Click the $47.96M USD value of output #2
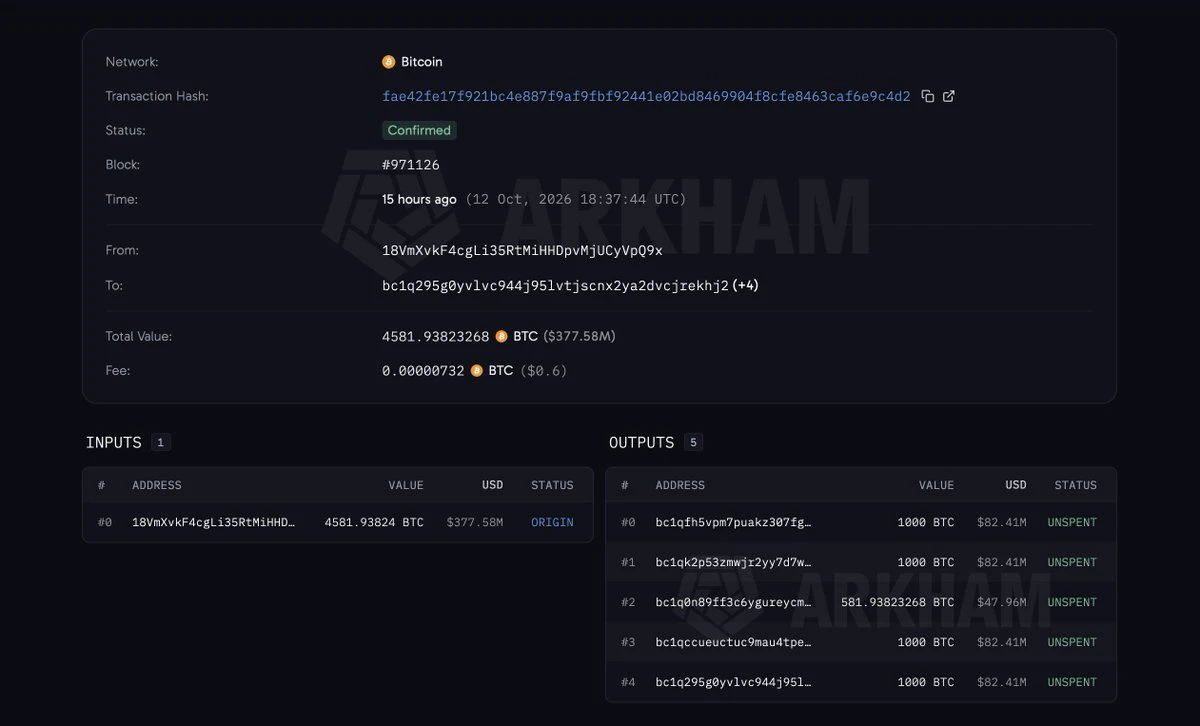1200x726 pixels. point(1002,602)
